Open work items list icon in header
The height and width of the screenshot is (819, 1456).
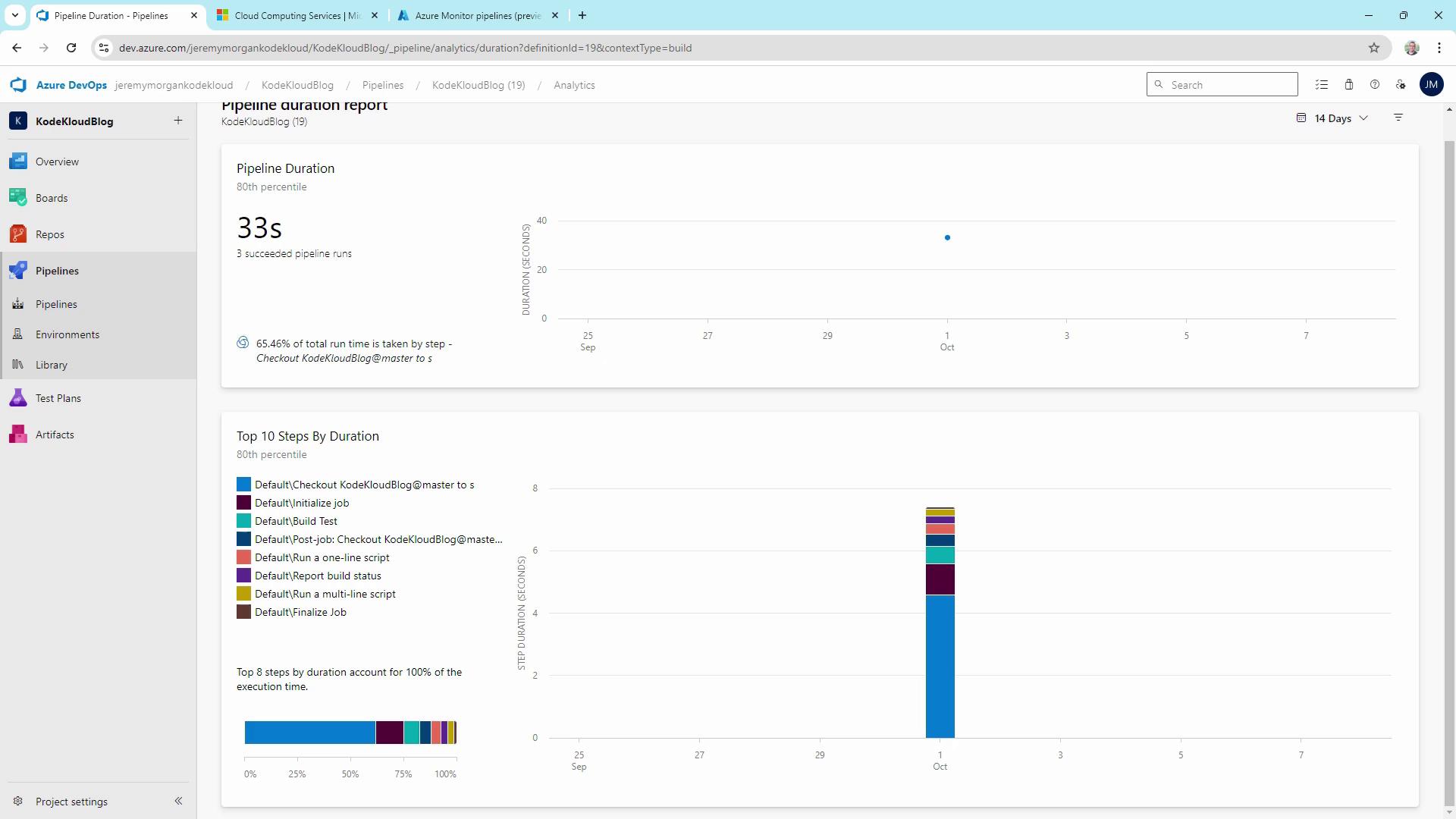[x=1322, y=85]
